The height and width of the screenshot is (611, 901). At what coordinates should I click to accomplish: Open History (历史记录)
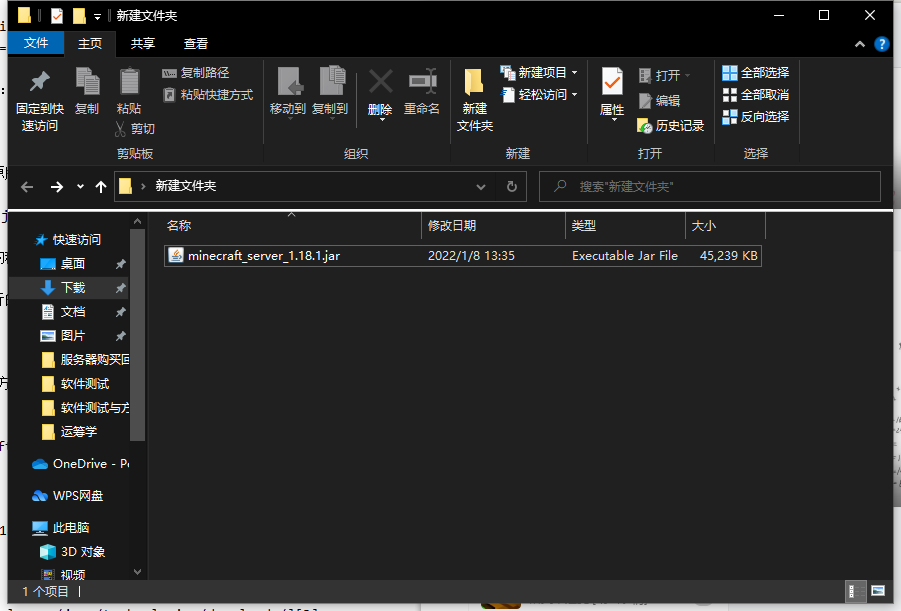click(x=671, y=125)
